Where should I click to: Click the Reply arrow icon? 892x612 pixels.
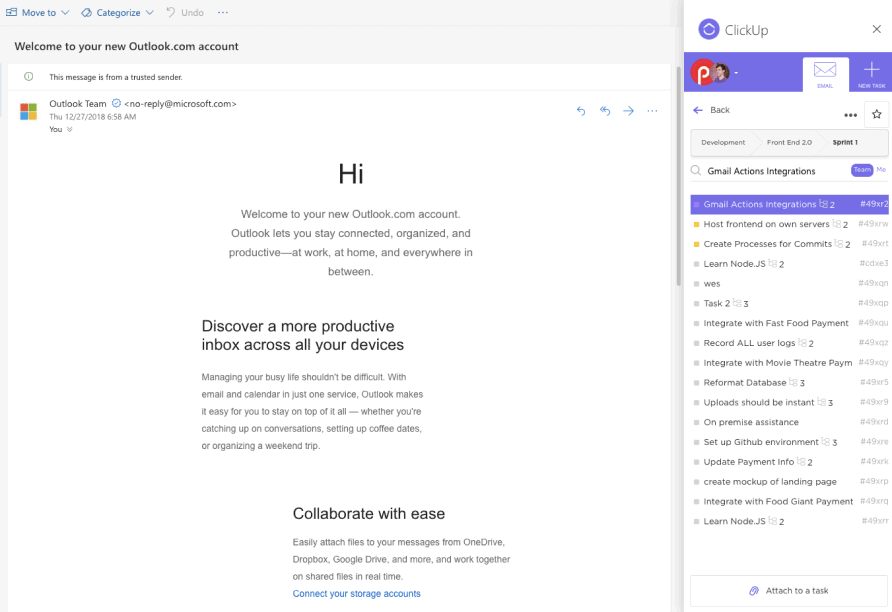[581, 111]
